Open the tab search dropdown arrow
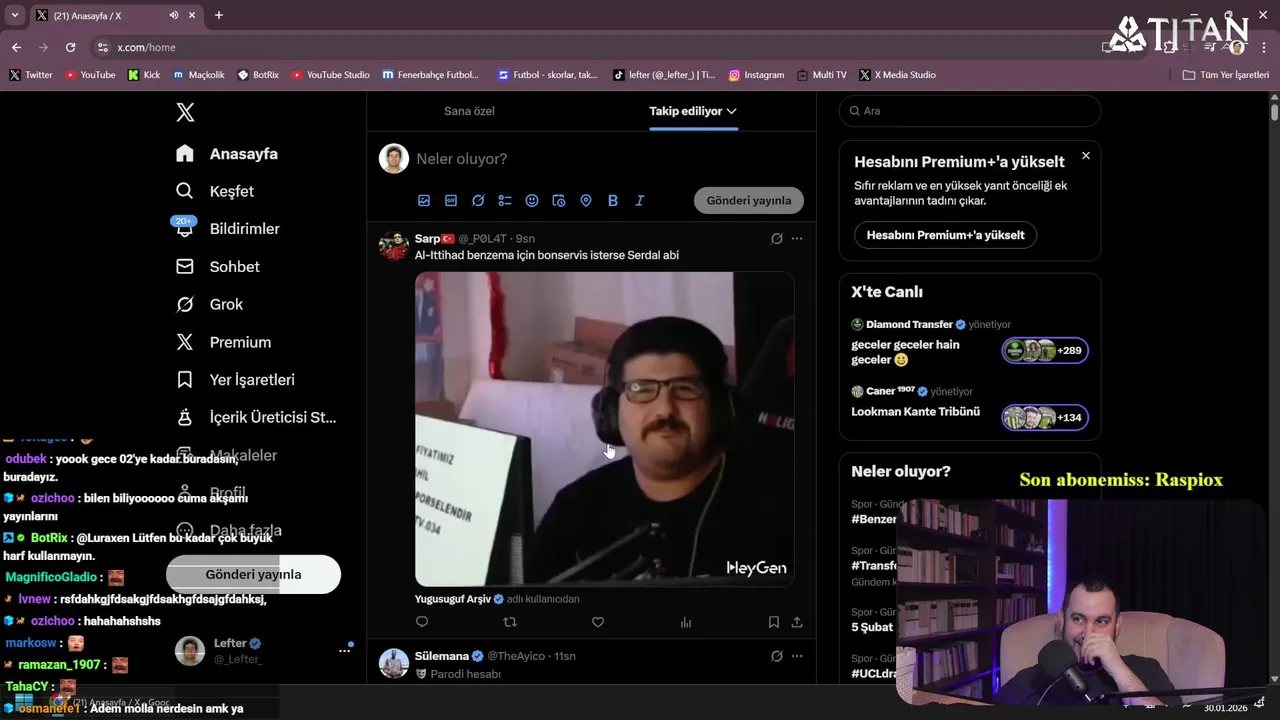Image resolution: width=1280 pixels, height=720 pixels. (14, 15)
